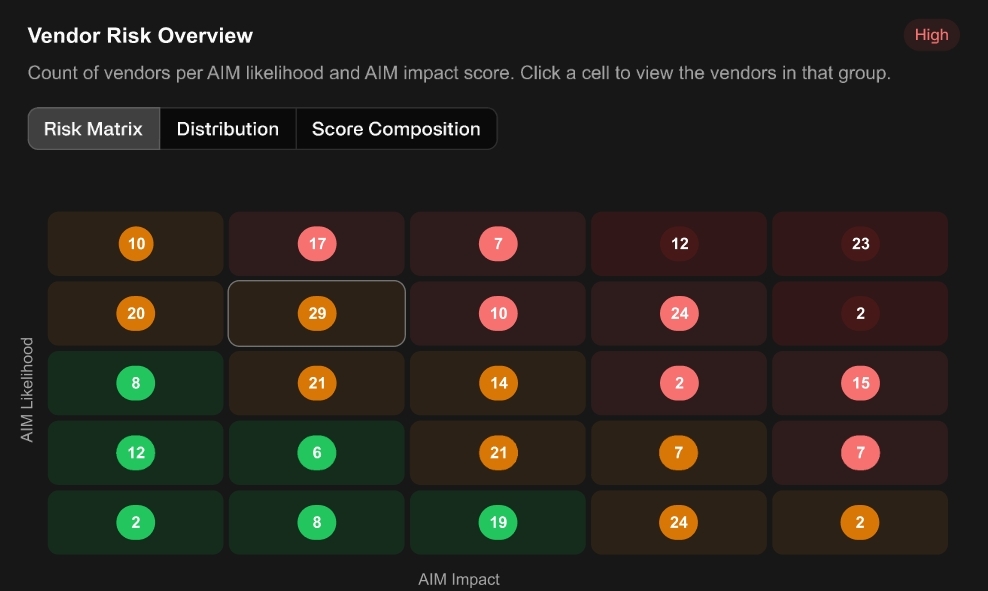
Task: Click the top-left orange cell showing 10
Action: point(135,244)
